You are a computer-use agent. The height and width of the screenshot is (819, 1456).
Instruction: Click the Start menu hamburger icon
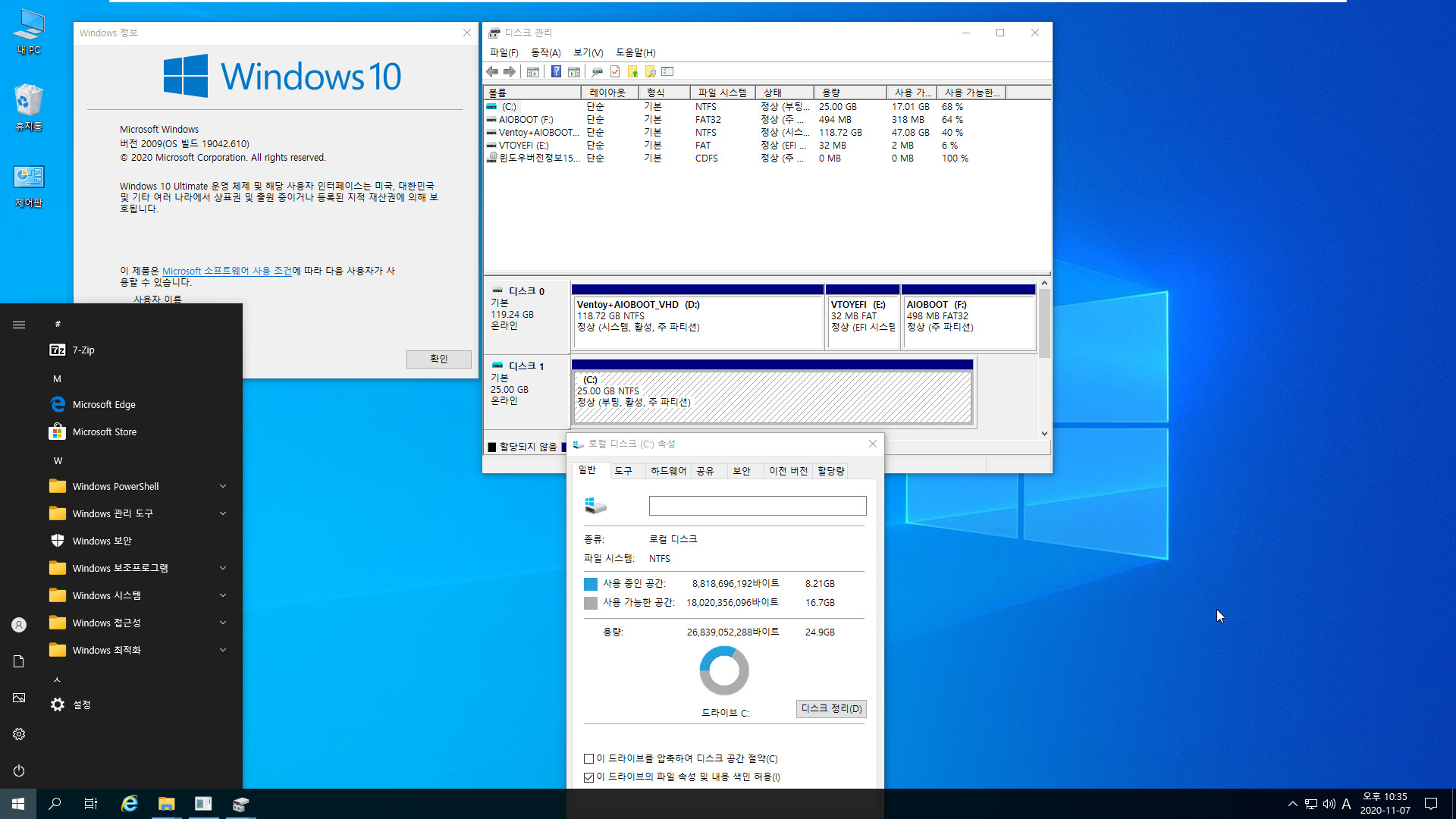pyautogui.click(x=19, y=325)
